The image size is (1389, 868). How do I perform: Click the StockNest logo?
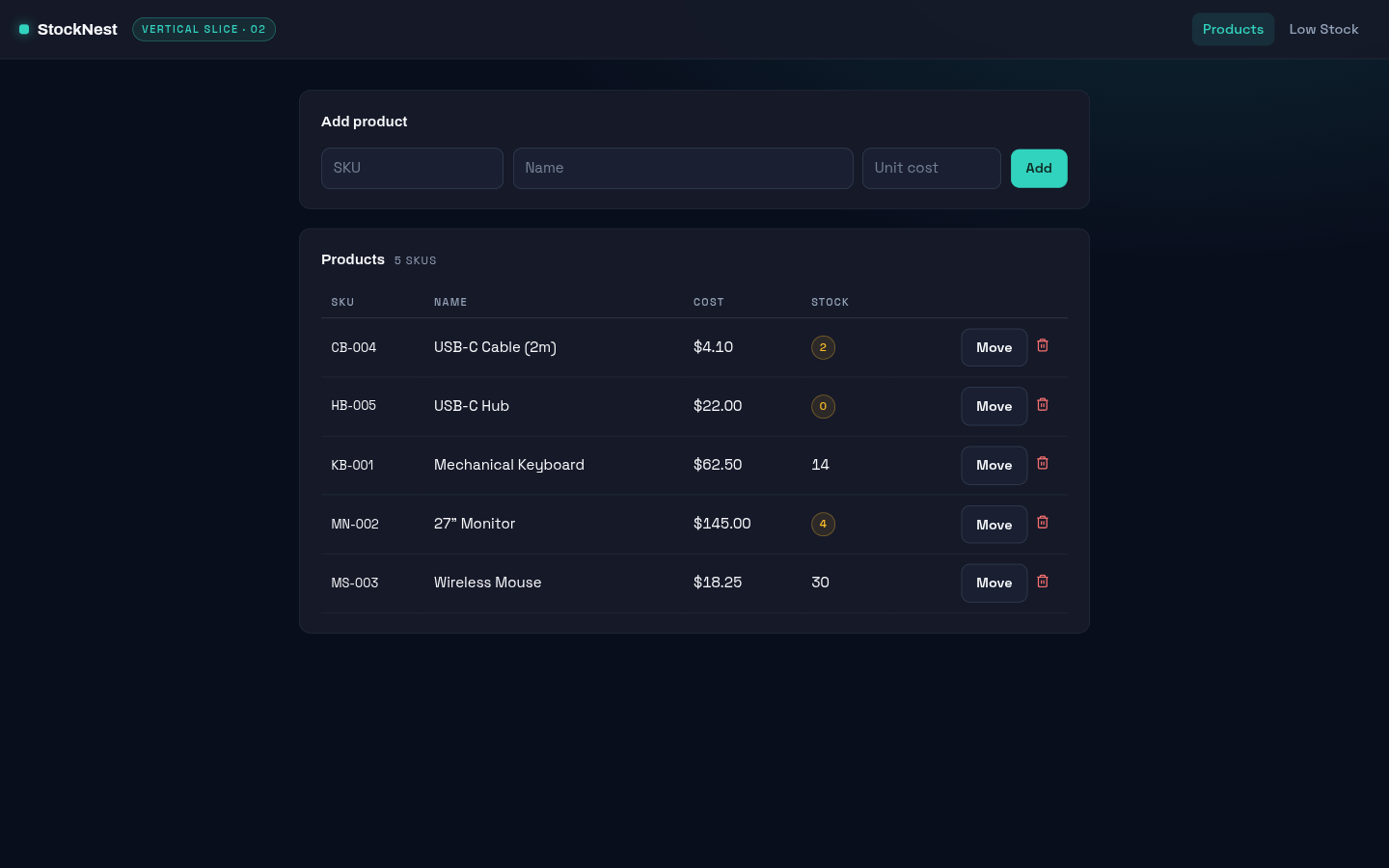[x=68, y=29]
